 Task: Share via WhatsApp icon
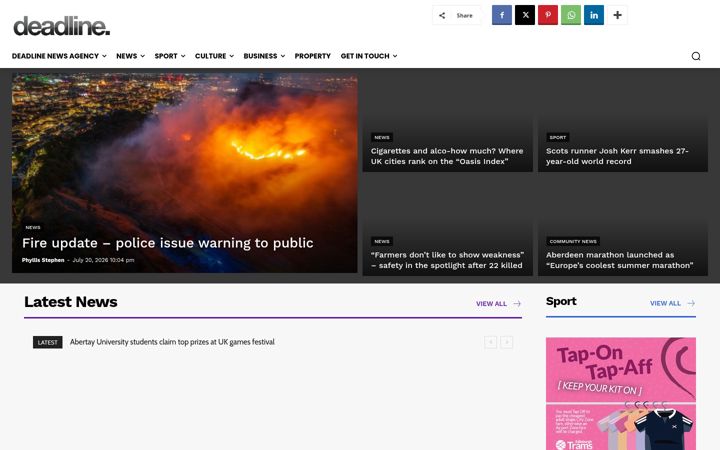click(x=571, y=15)
